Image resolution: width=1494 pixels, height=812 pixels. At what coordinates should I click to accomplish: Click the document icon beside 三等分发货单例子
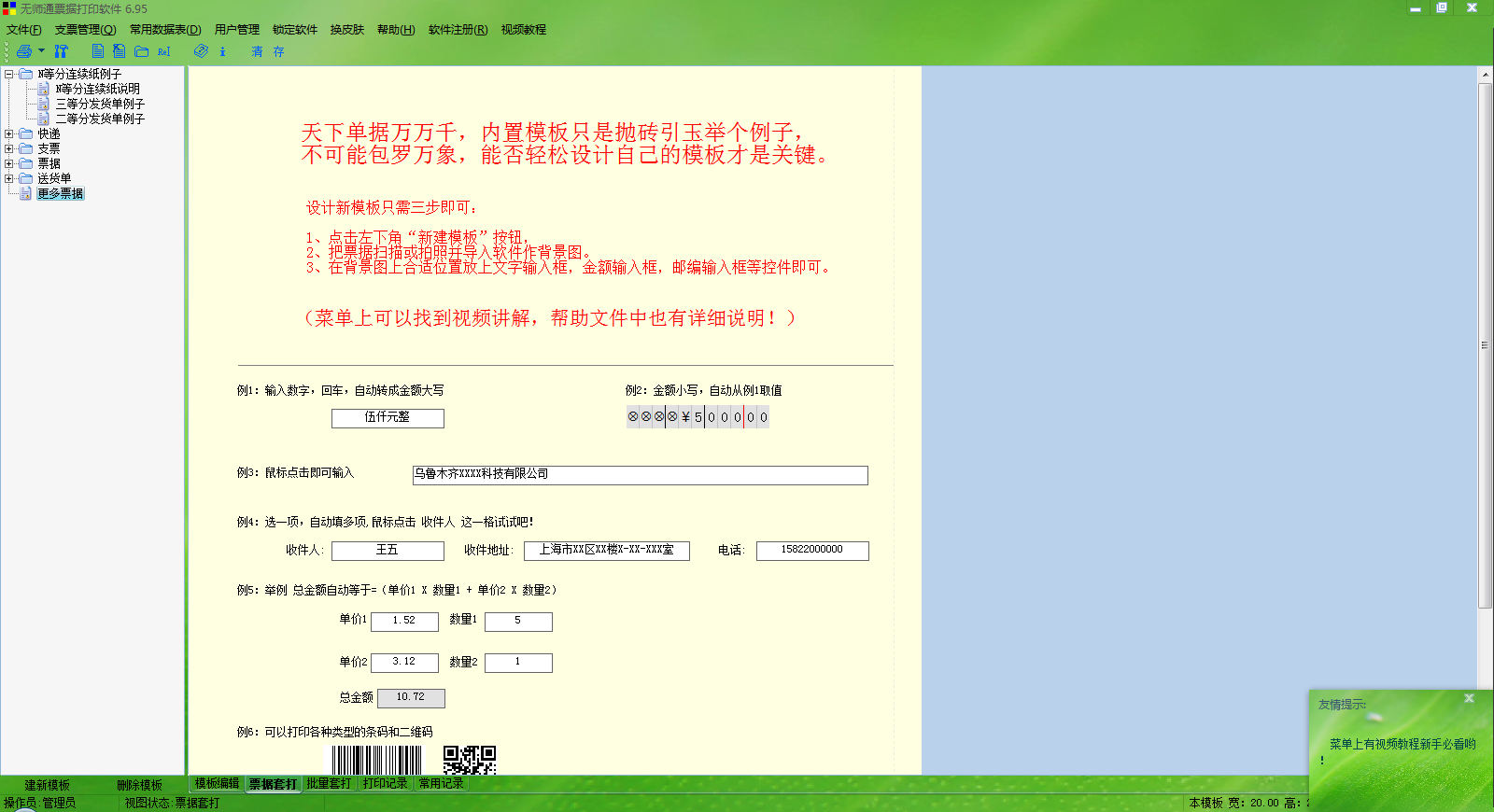[43, 104]
